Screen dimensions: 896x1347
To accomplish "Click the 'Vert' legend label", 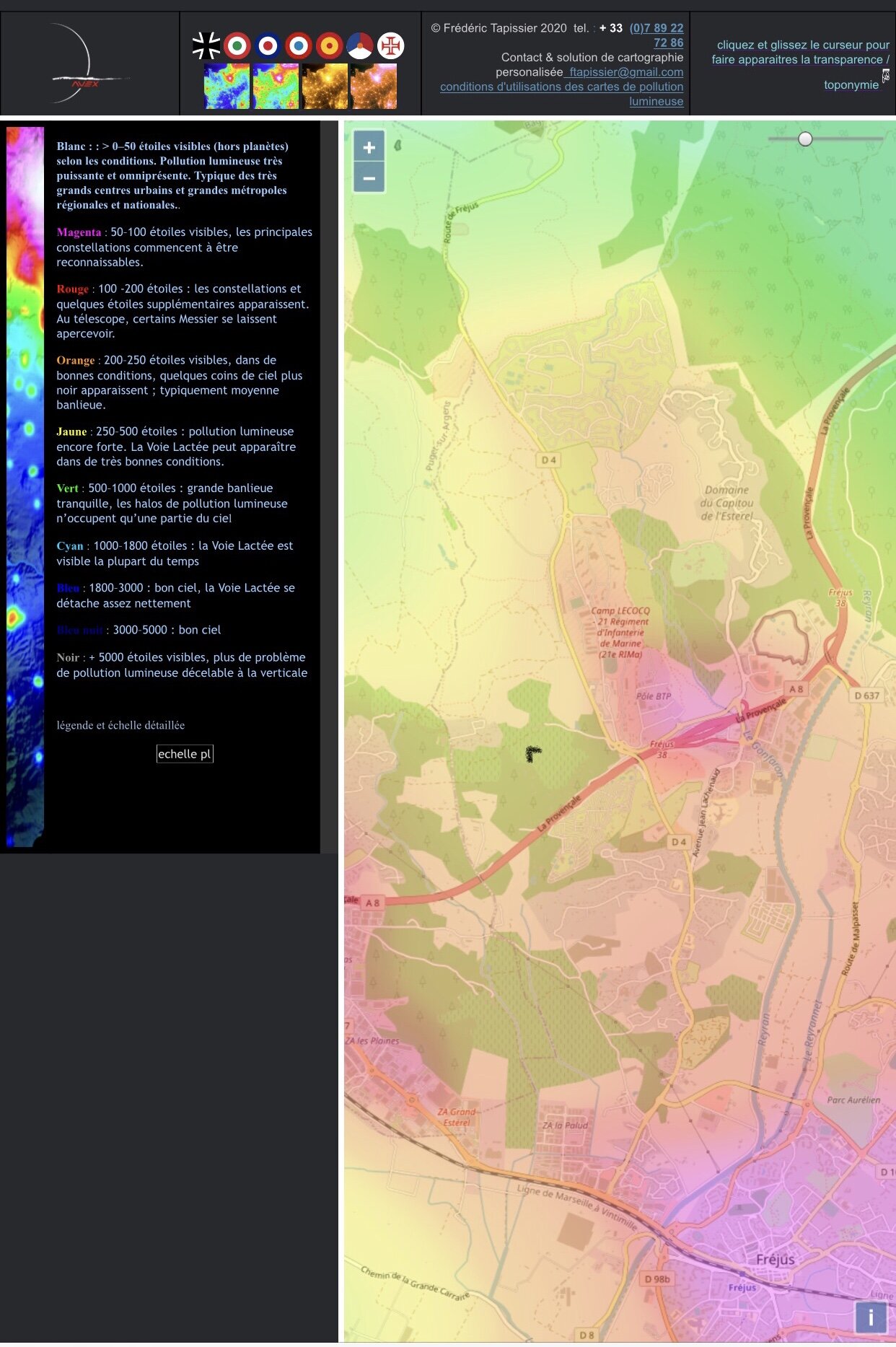I will (x=67, y=488).
